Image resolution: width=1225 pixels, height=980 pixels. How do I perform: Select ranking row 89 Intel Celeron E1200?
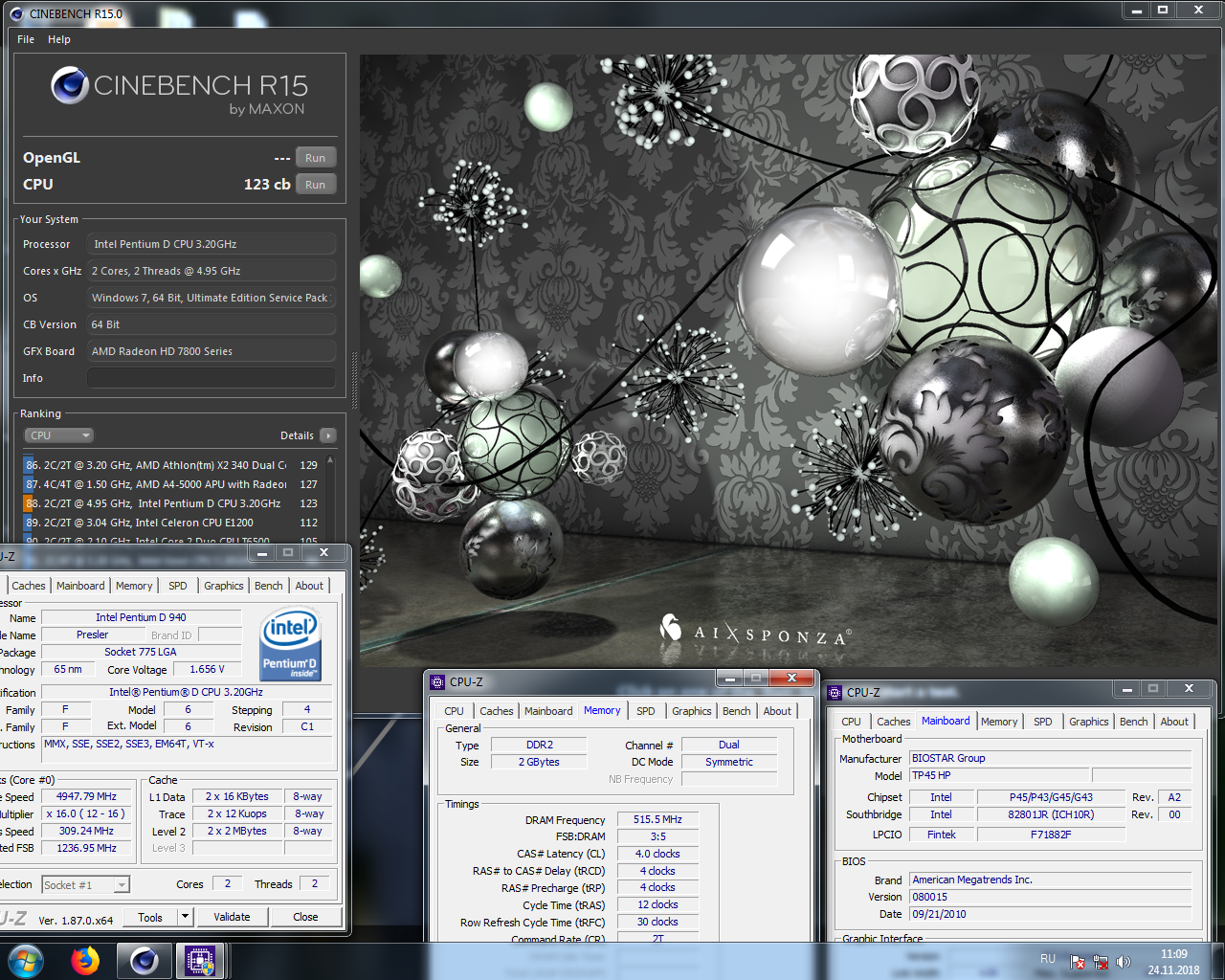tap(171, 523)
